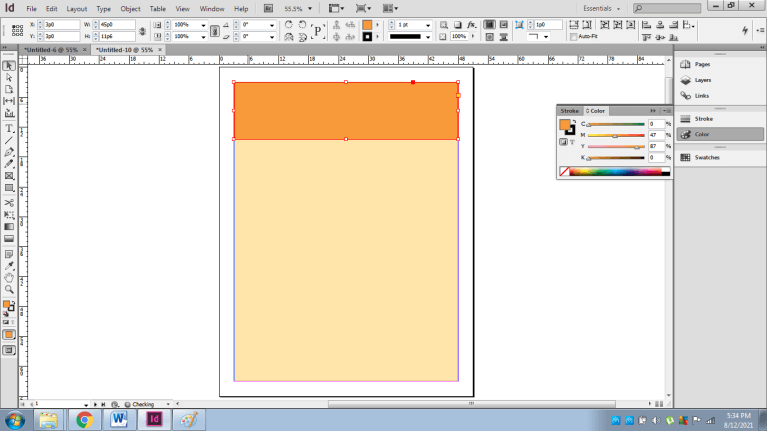This screenshot has height=431, width=767.
Task: Click the color spectrum bar in Color panel
Action: (617, 172)
